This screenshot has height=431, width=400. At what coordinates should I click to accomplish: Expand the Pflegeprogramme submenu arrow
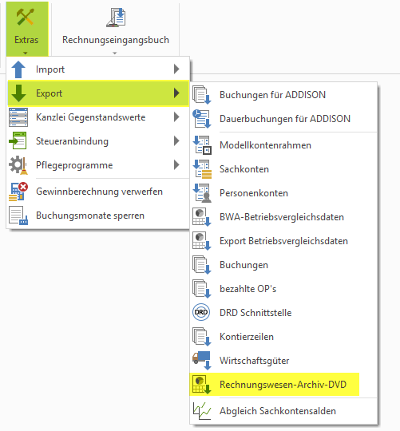[x=177, y=165]
